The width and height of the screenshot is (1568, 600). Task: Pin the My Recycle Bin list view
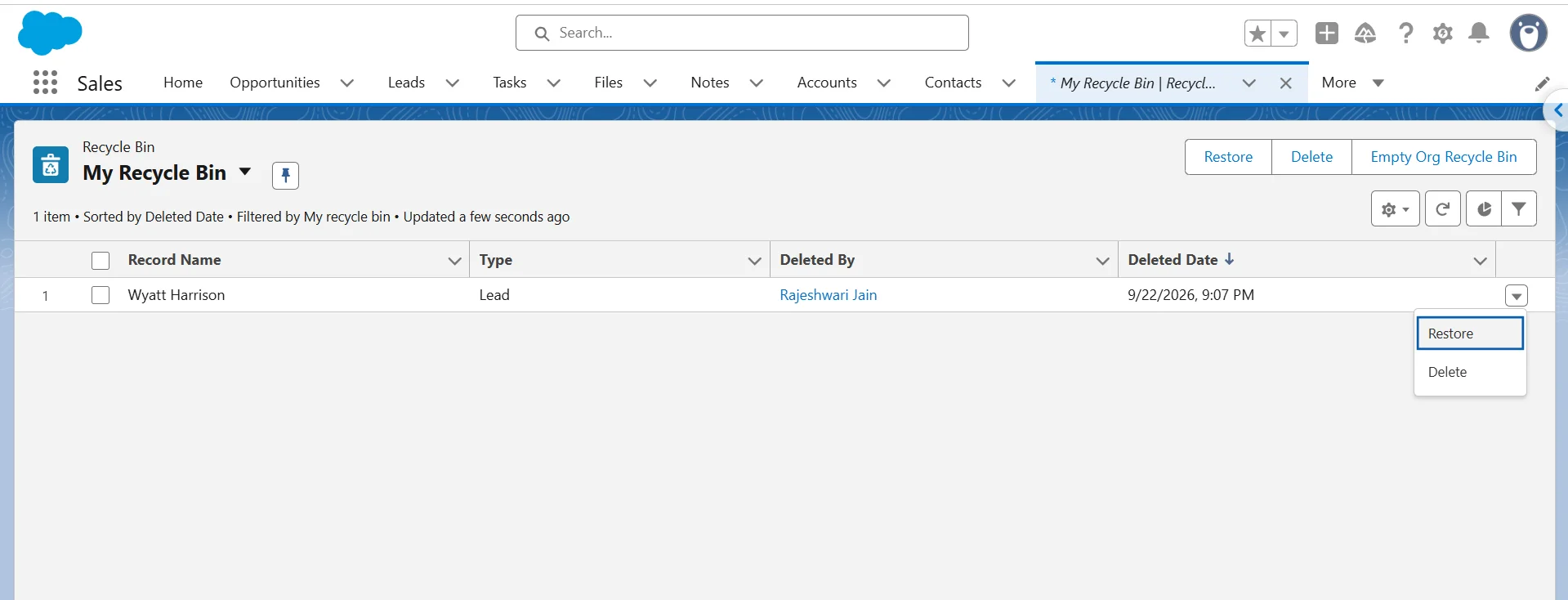point(285,175)
